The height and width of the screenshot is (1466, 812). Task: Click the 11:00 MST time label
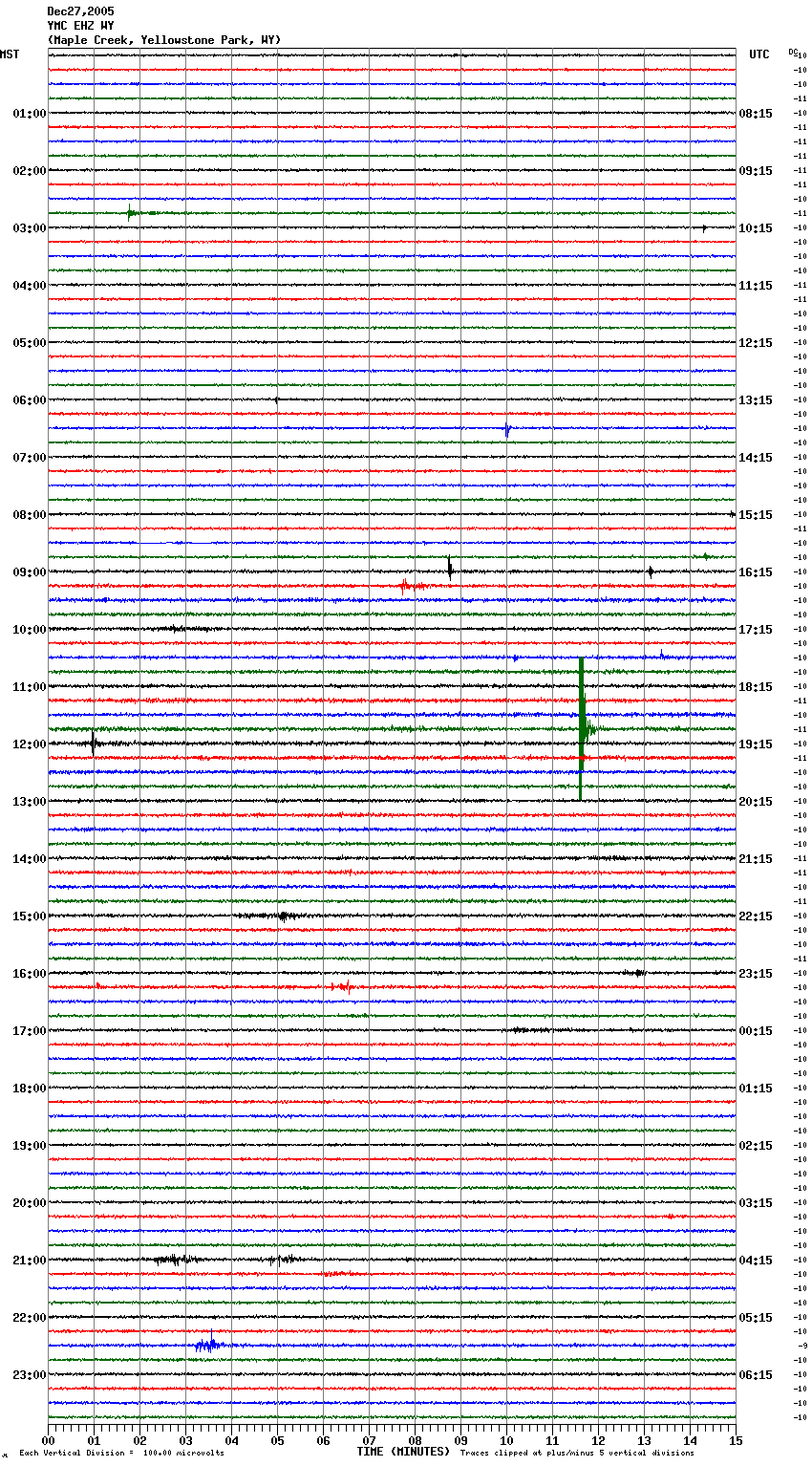pos(30,687)
